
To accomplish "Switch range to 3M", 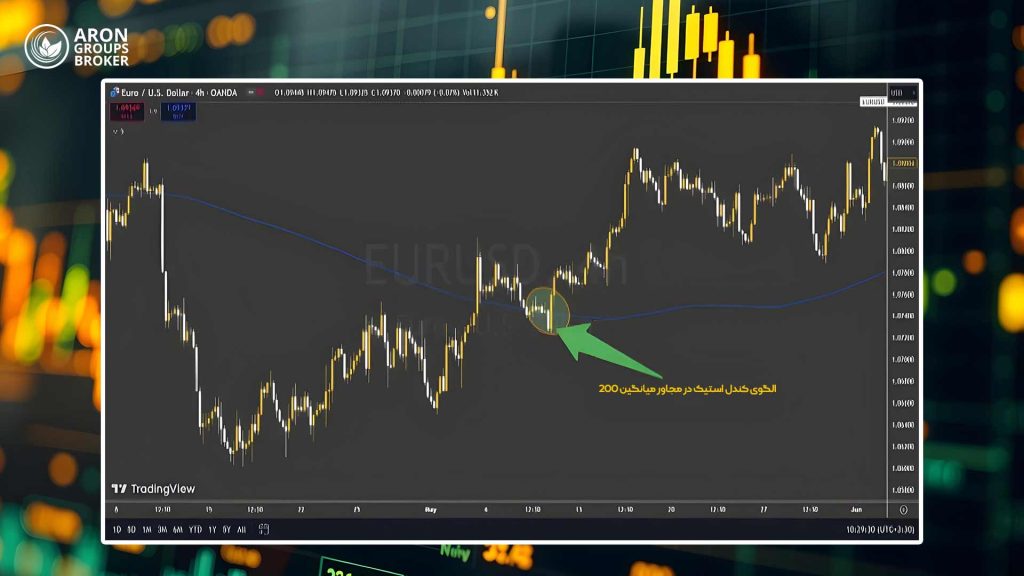I will 162,530.
